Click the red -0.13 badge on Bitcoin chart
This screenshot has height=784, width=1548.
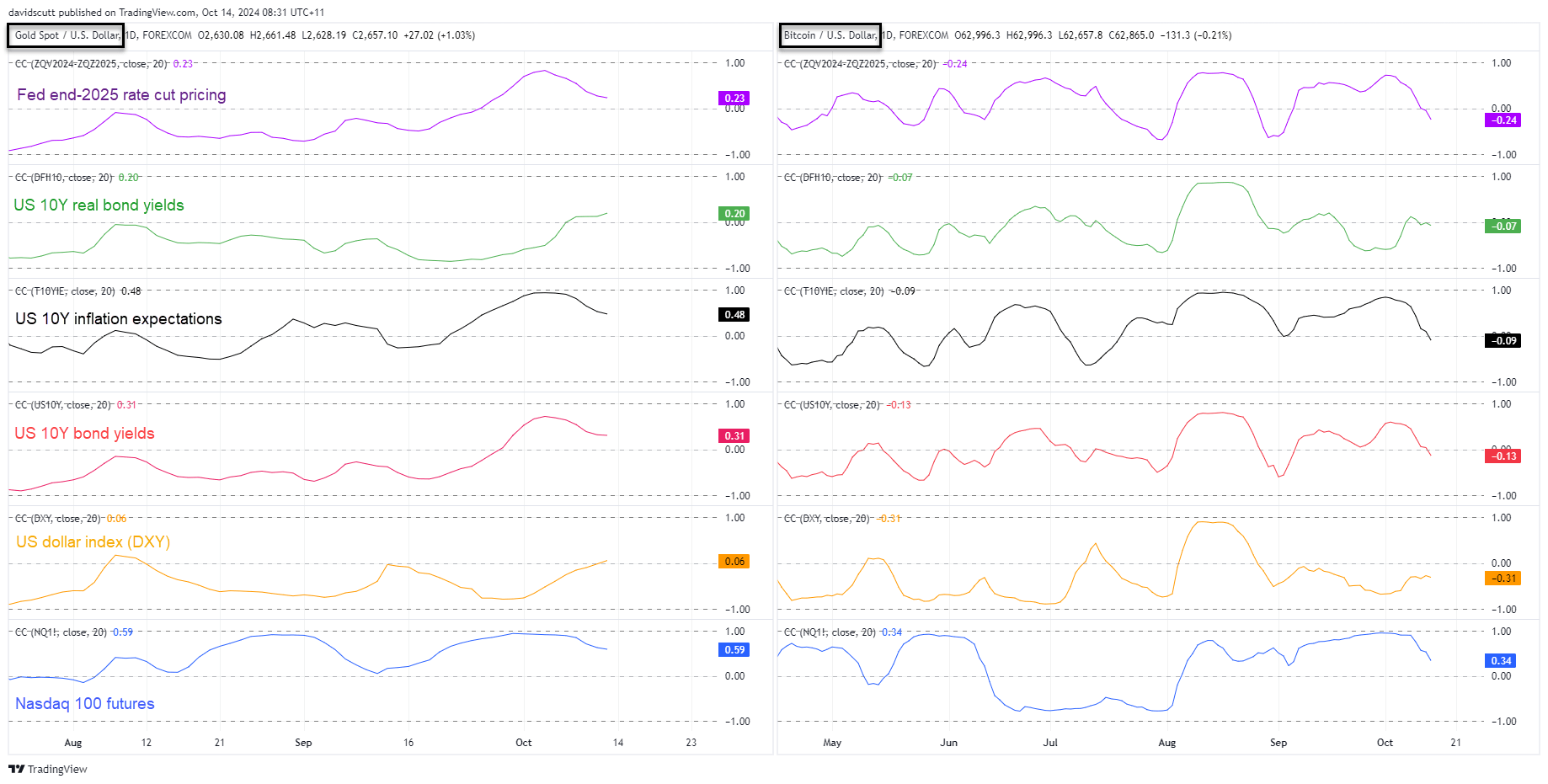[x=1503, y=456]
